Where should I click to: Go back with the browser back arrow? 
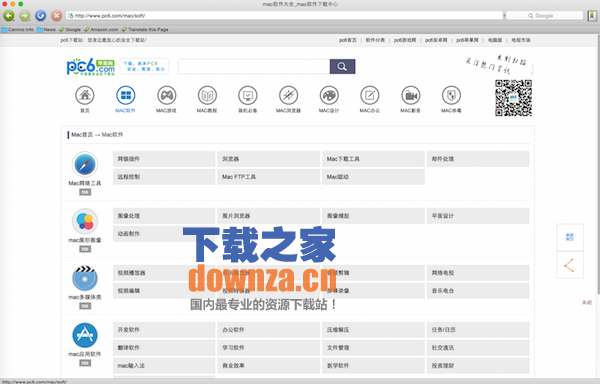(9, 16)
